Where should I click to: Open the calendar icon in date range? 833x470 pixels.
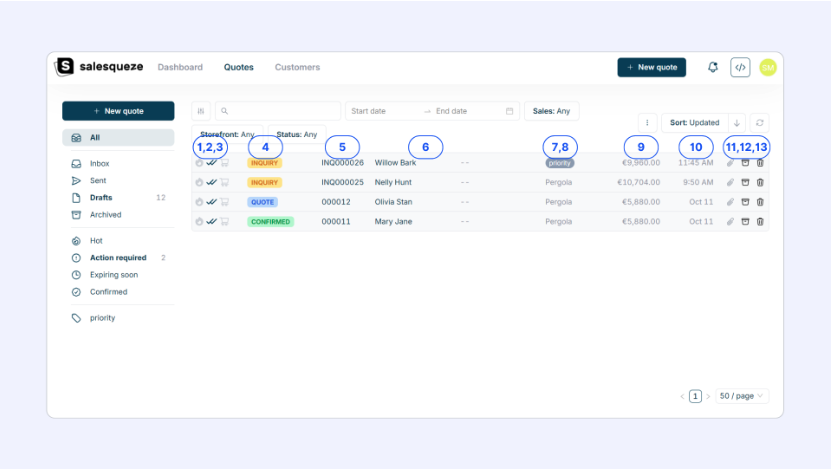point(509,111)
